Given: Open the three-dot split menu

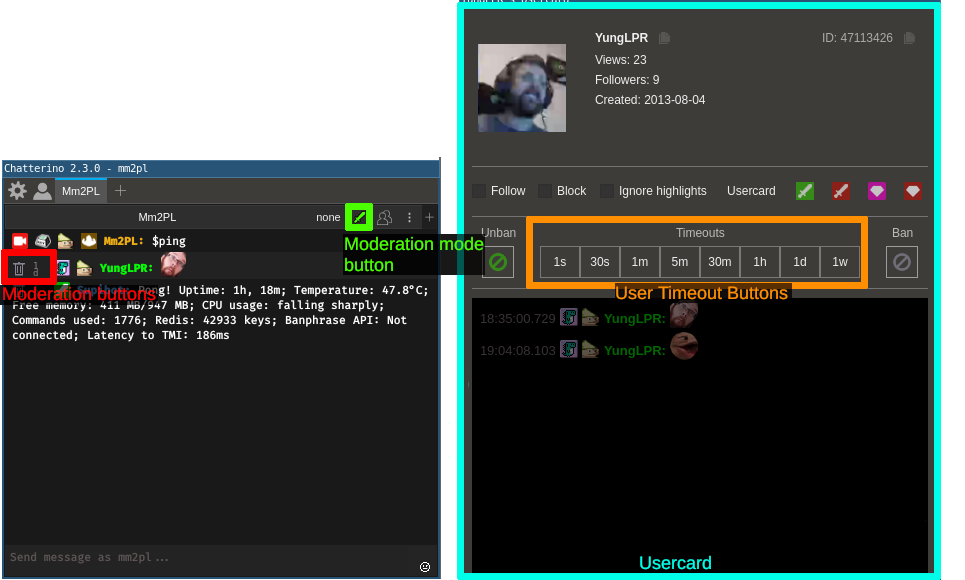Looking at the screenshot, I should point(409,217).
